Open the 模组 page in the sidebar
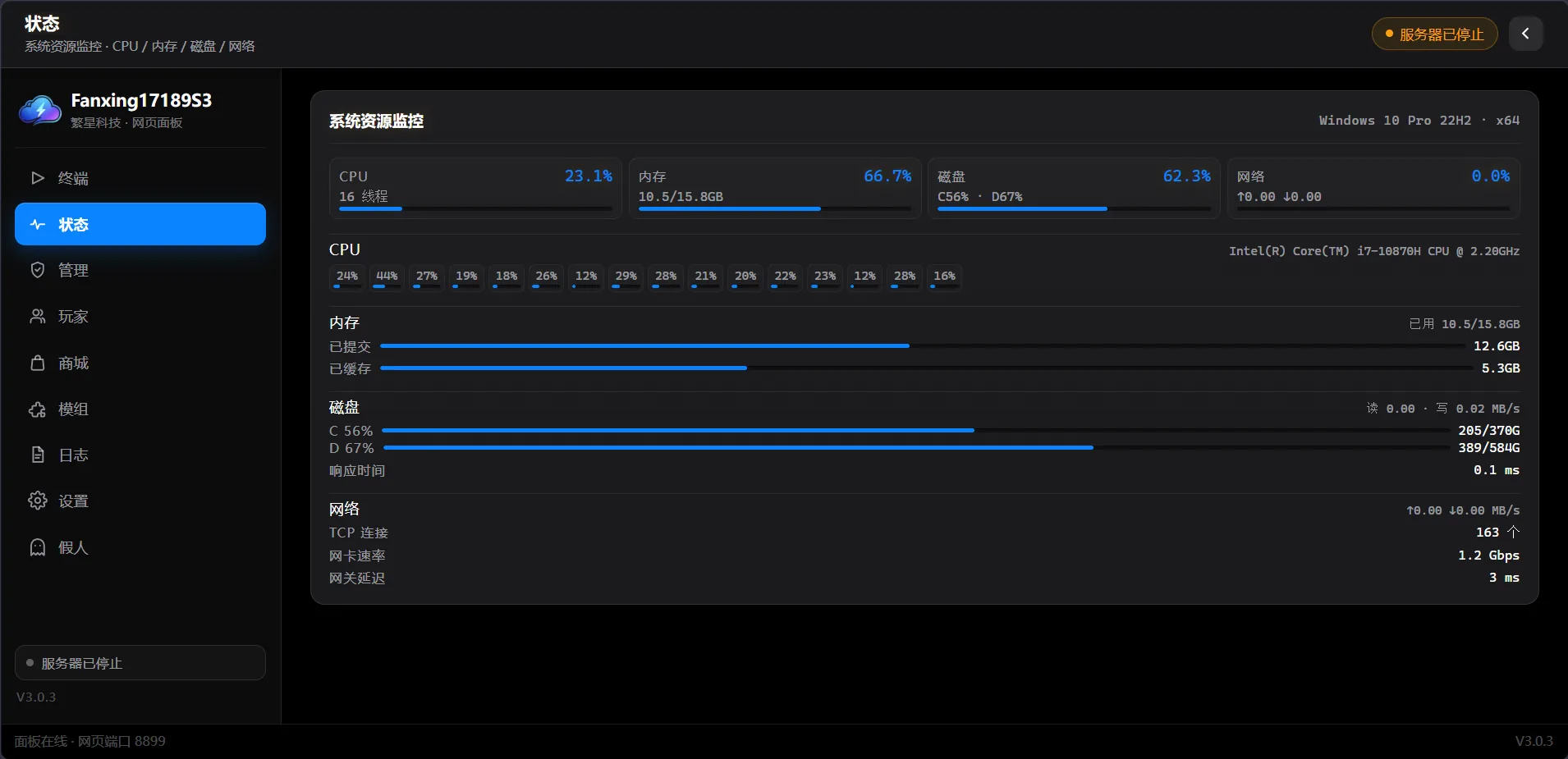Image resolution: width=1568 pixels, height=759 pixels. (x=140, y=409)
